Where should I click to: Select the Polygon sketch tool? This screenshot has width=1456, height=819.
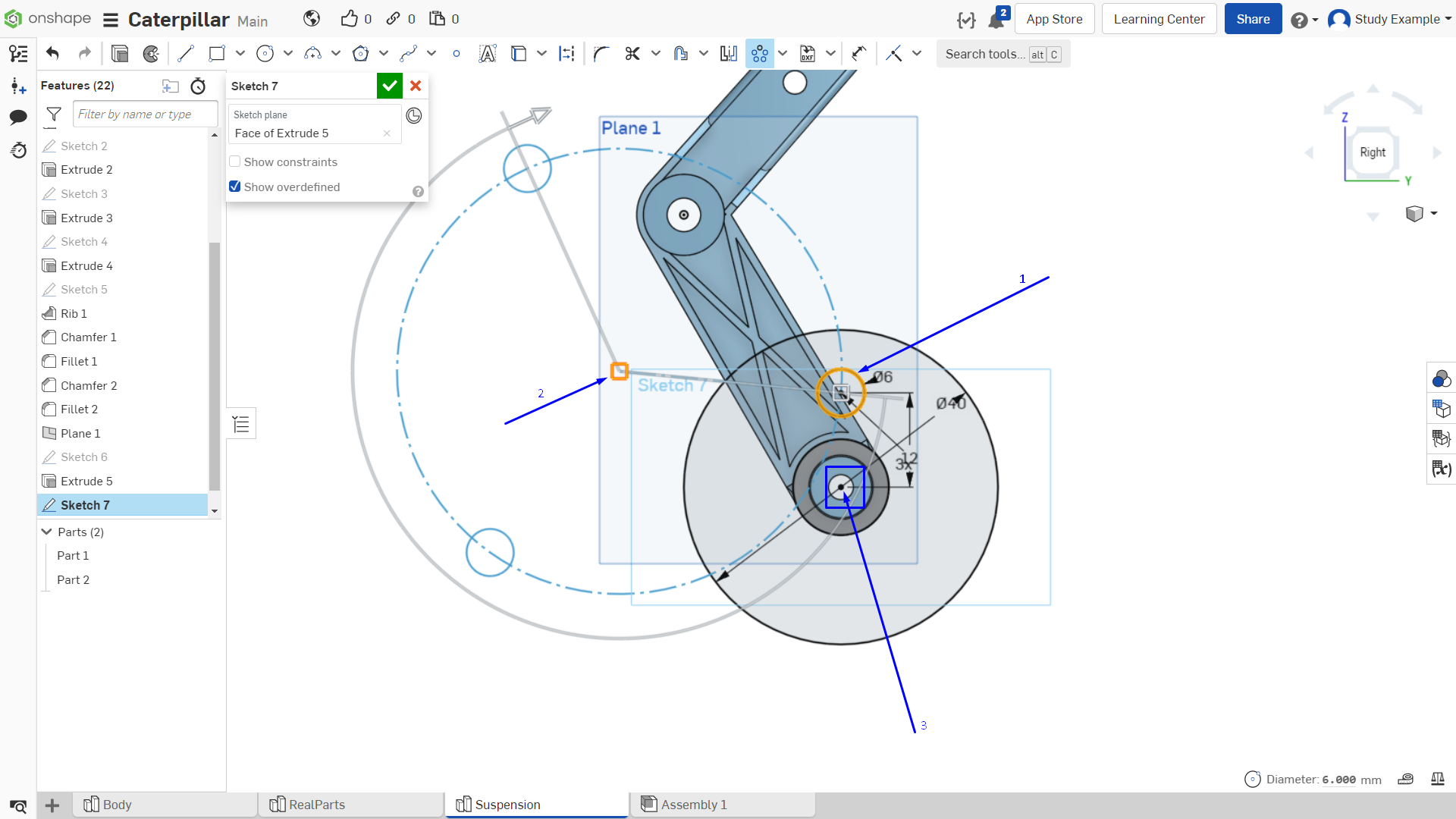[x=360, y=54]
